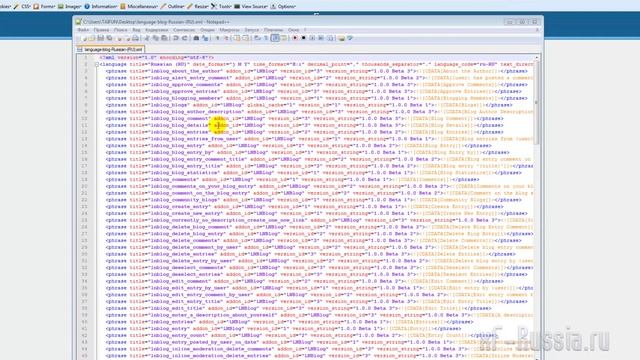Open the Вид menu

pyautogui.click(x=136, y=30)
